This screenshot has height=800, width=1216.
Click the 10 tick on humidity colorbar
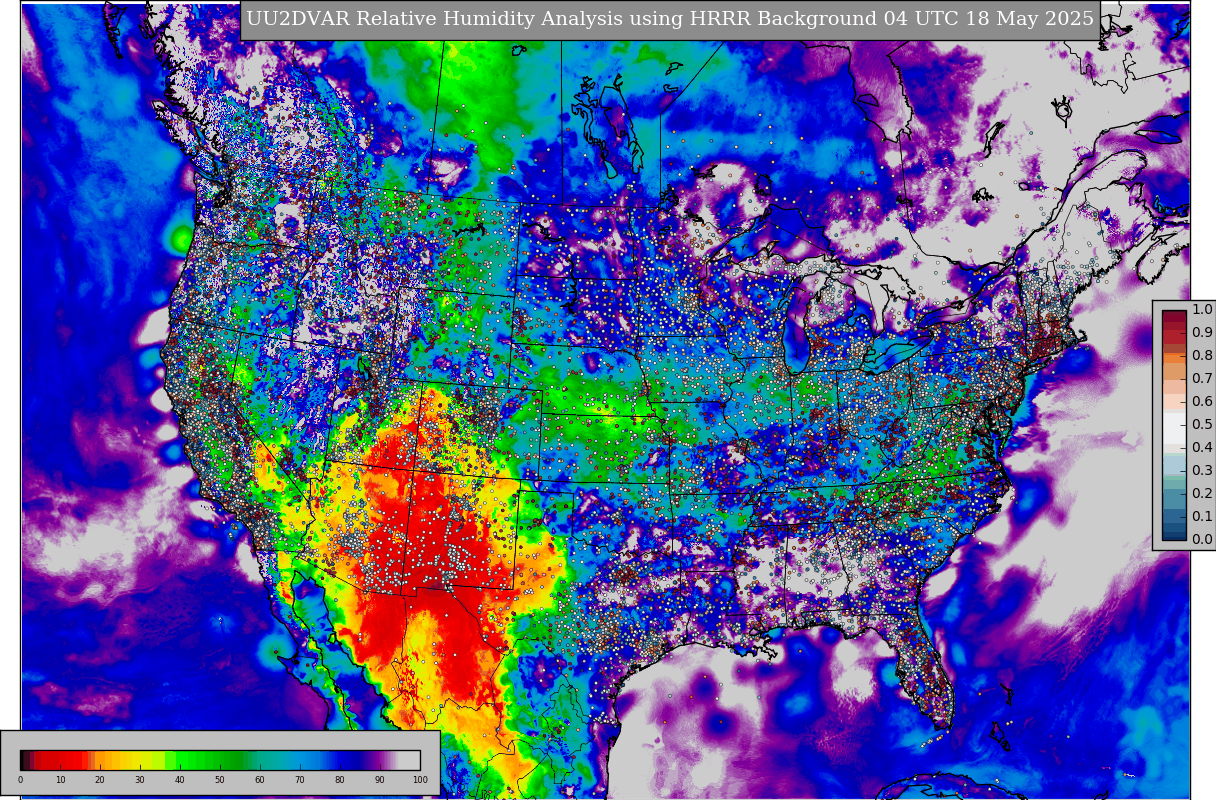point(60,780)
